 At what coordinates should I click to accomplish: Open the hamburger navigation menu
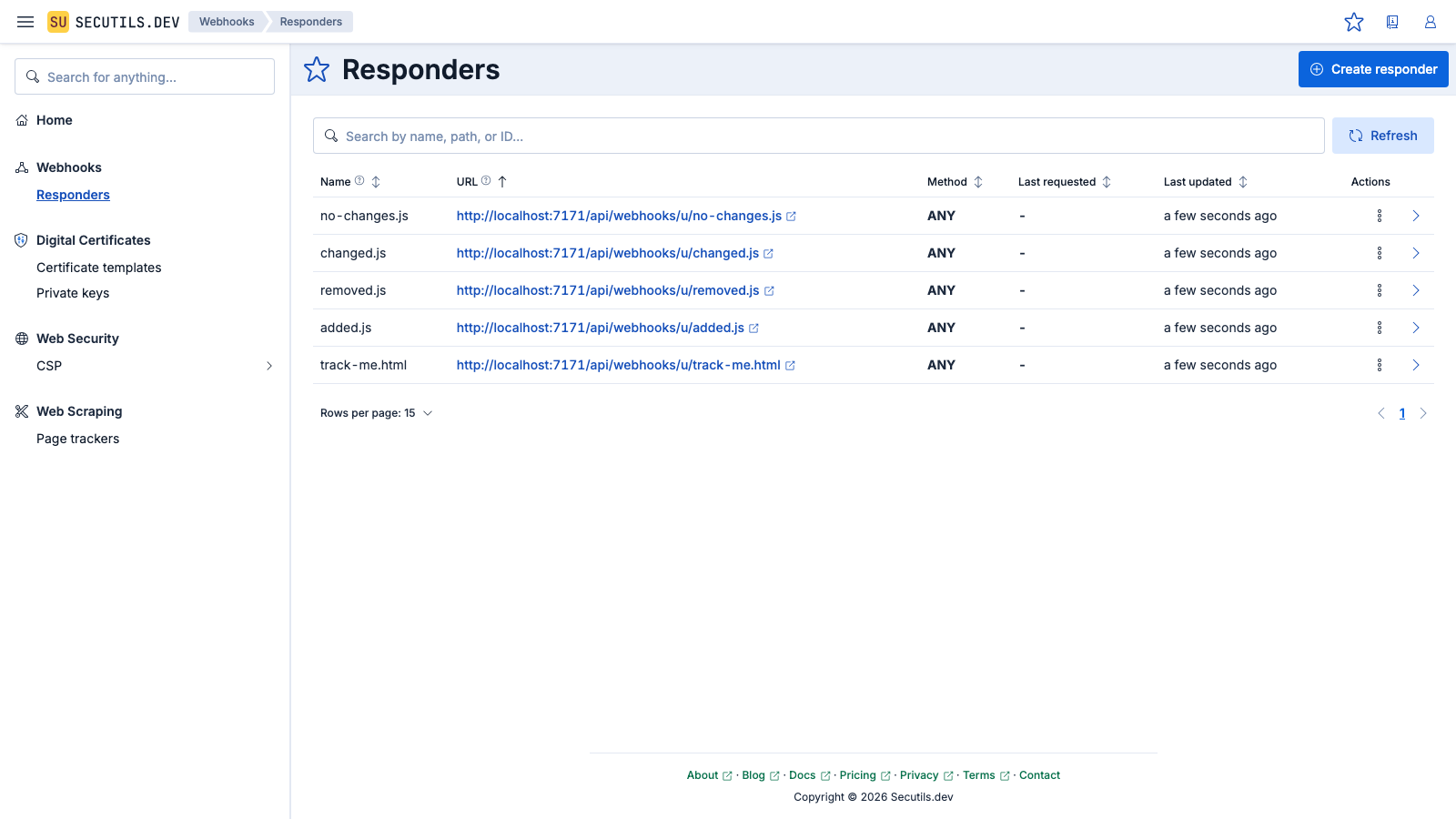click(25, 21)
